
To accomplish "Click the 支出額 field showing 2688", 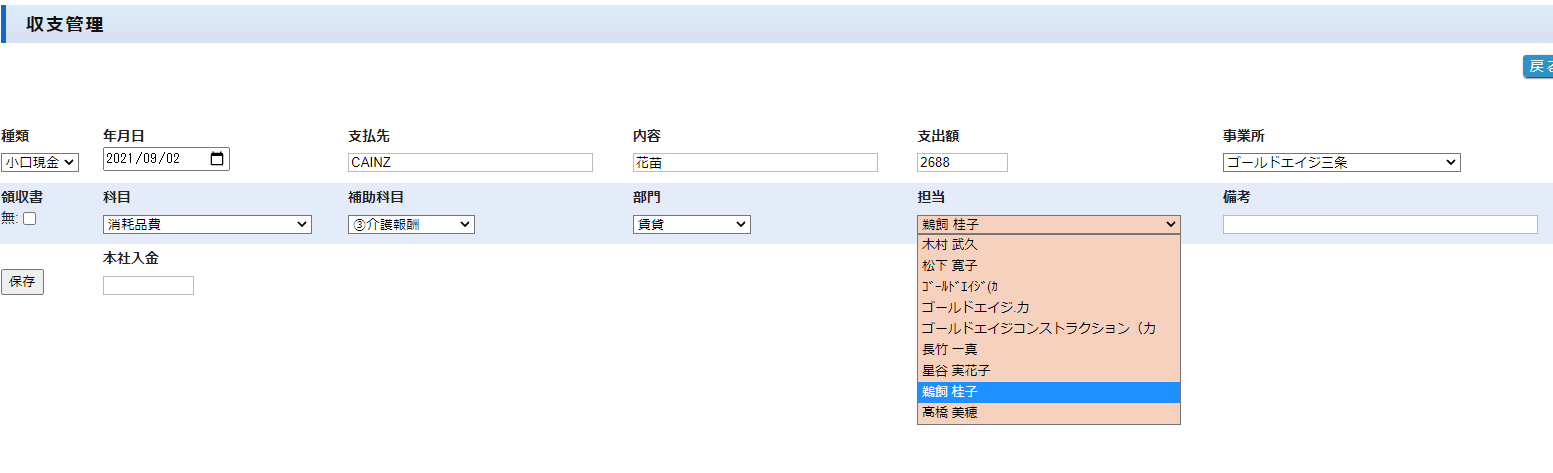I will [x=961, y=163].
